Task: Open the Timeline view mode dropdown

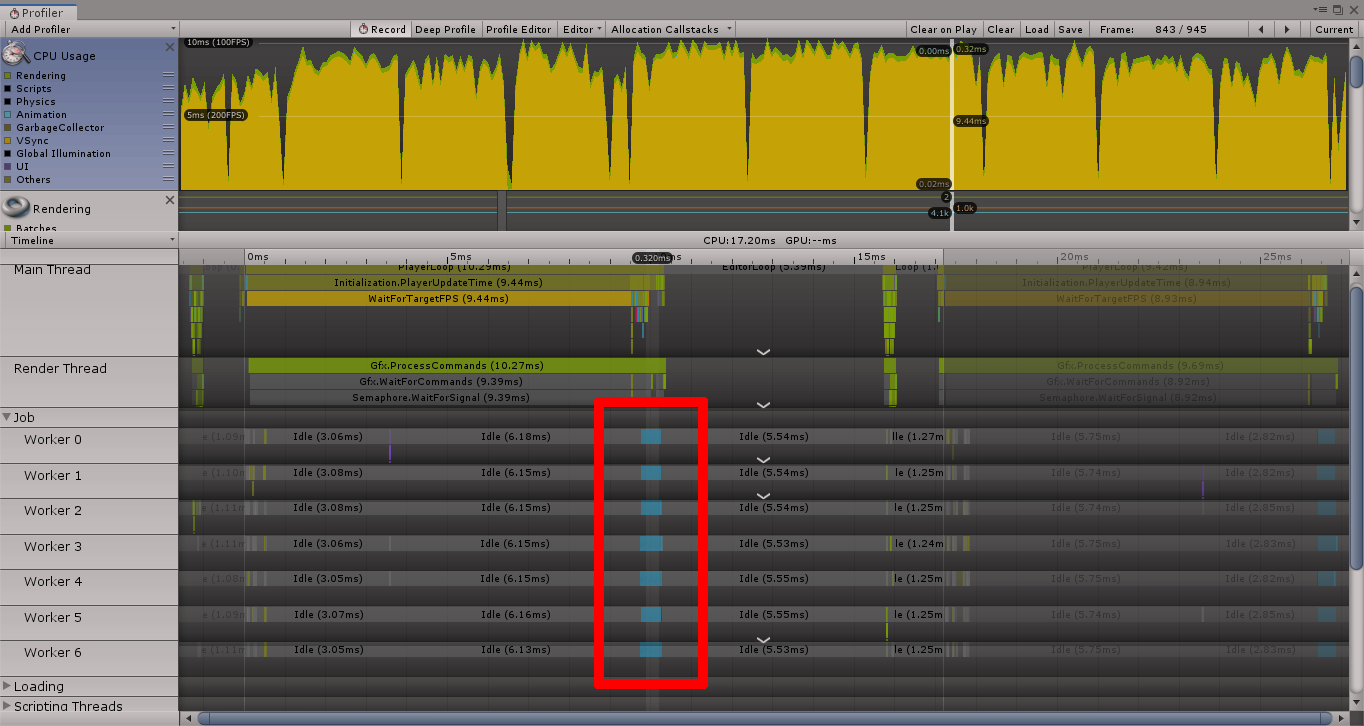Action: pos(90,240)
